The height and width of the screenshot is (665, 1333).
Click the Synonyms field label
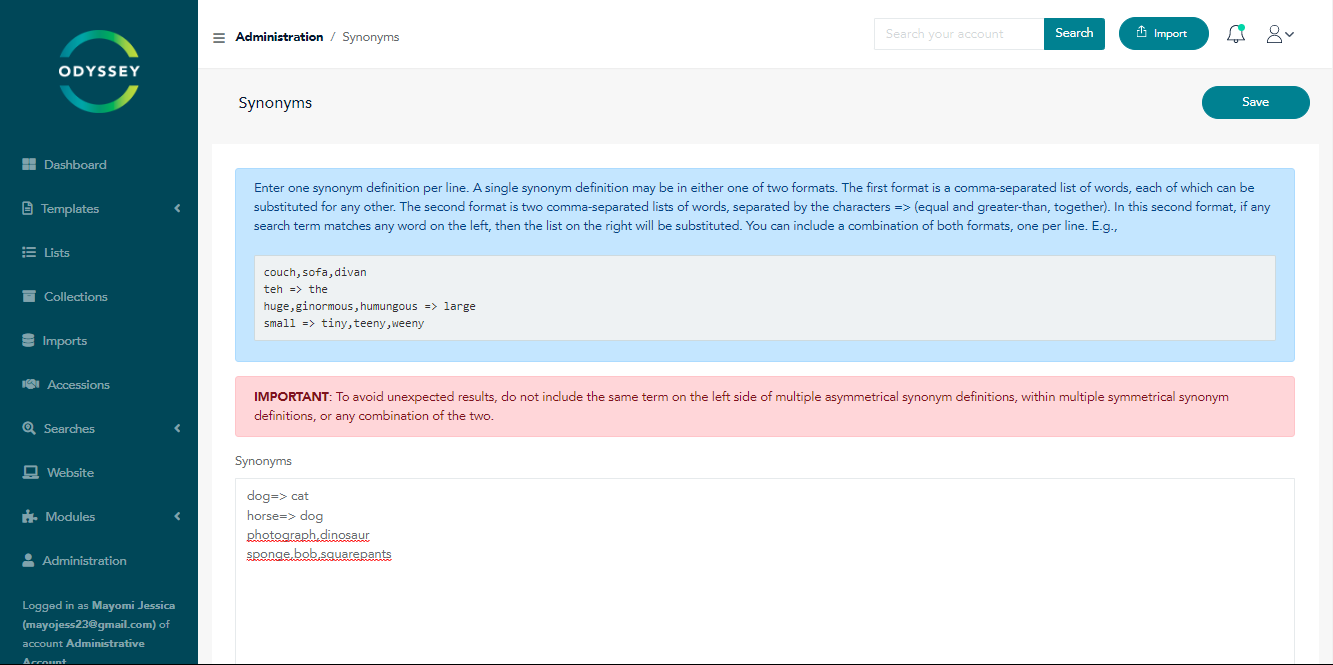coord(263,461)
